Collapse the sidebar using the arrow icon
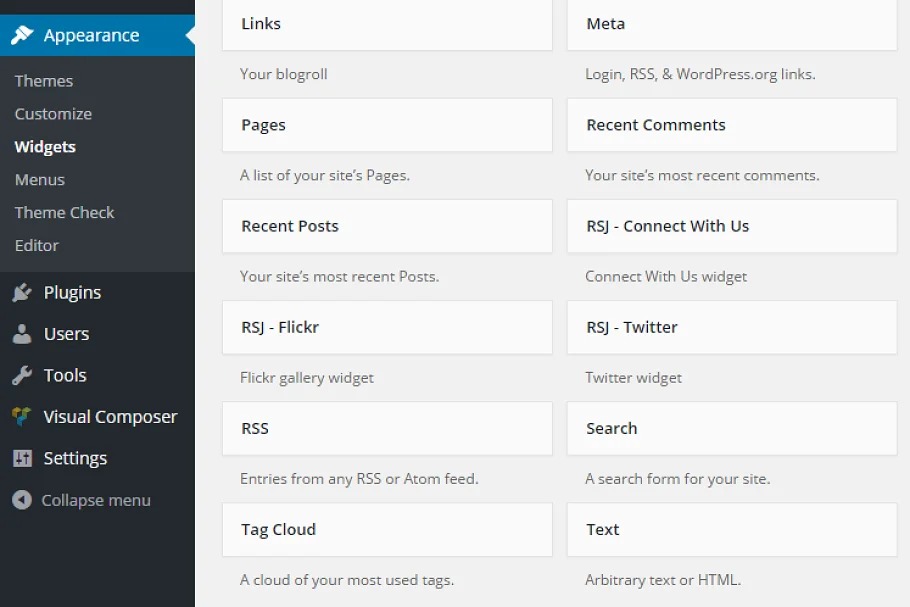910x607 pixels. [22, 500]
